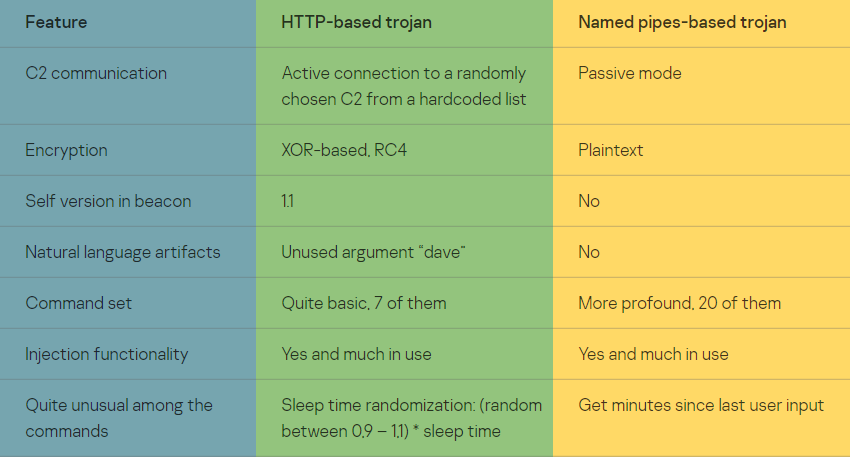Viewport: 851px width, 458px height.
Task: Select the "Passive mode" cell
Action: (x=629, y=73)
